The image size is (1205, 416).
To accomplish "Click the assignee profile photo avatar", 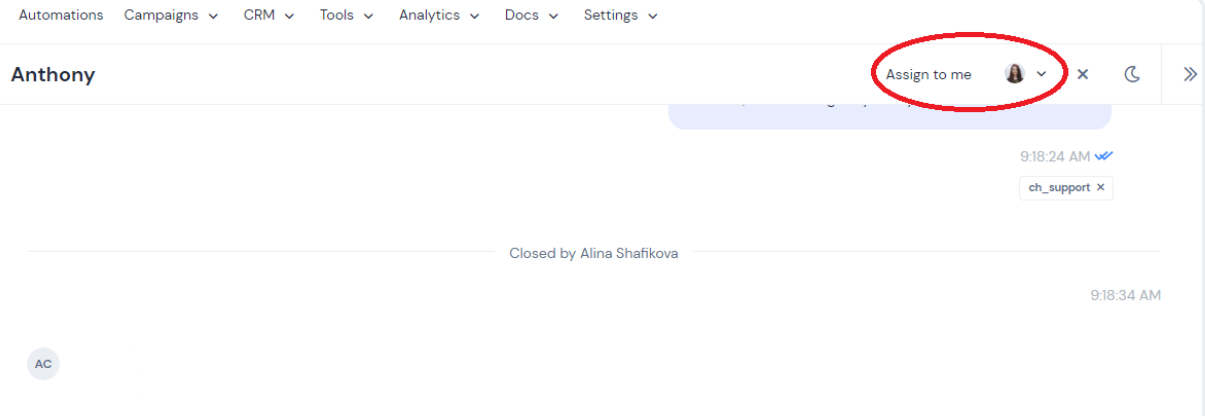I will pyautogui.click(x=1015, y=74).
